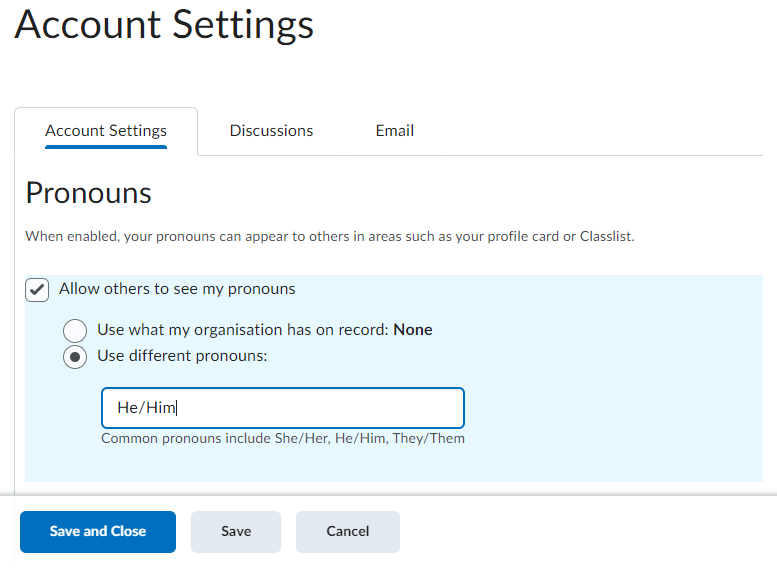Viewport: 777px width, 569px height.
Task: Click the empty right side of the pronouns field
Action: [380, 408]
